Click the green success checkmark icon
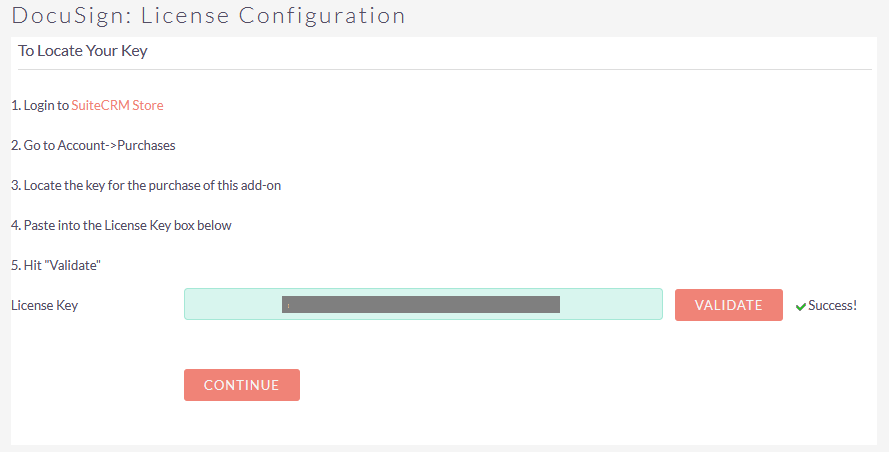889x452 pixels. [800, 306]
